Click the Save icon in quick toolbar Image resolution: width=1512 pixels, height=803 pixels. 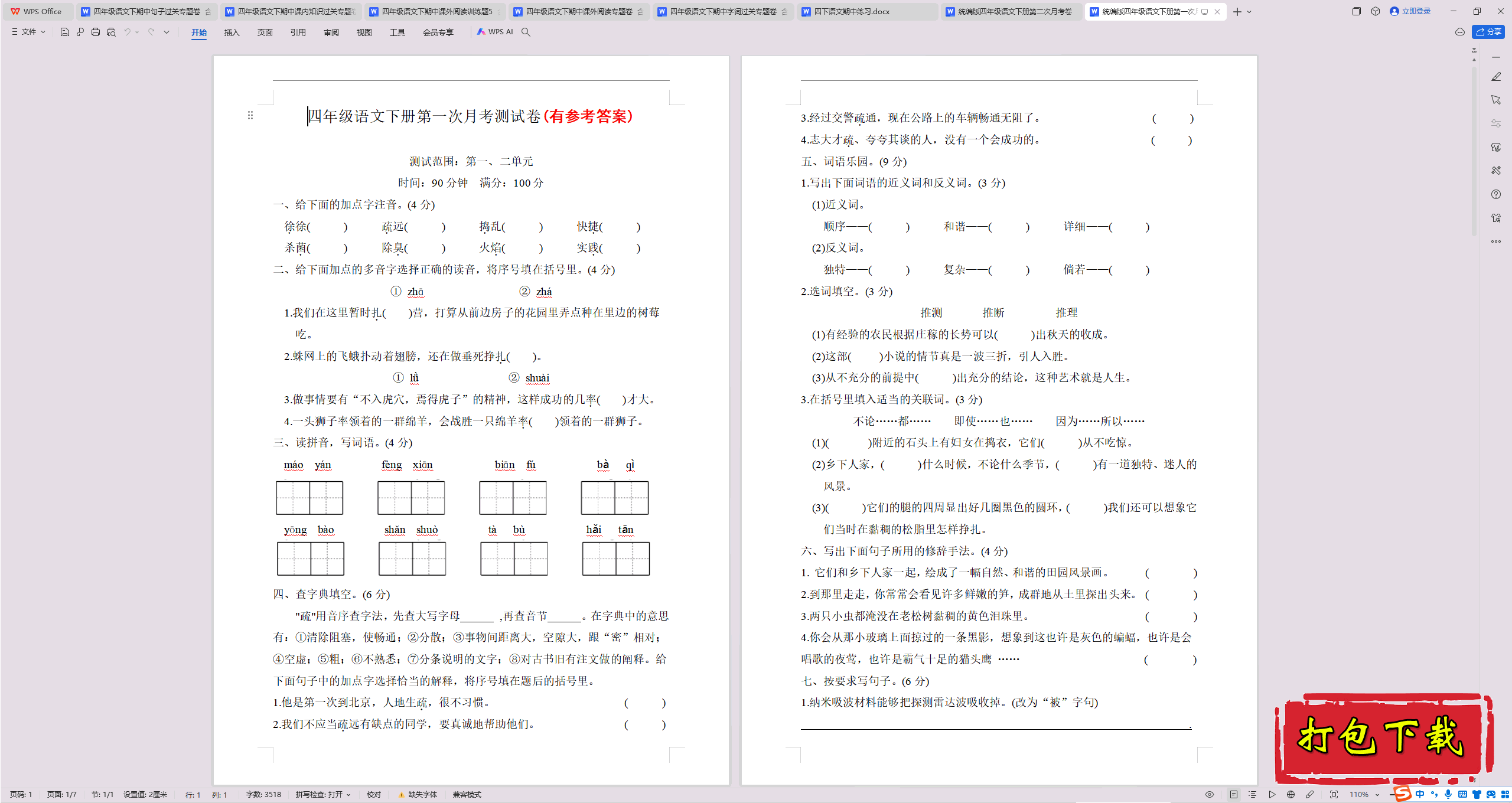coord(65,32)
